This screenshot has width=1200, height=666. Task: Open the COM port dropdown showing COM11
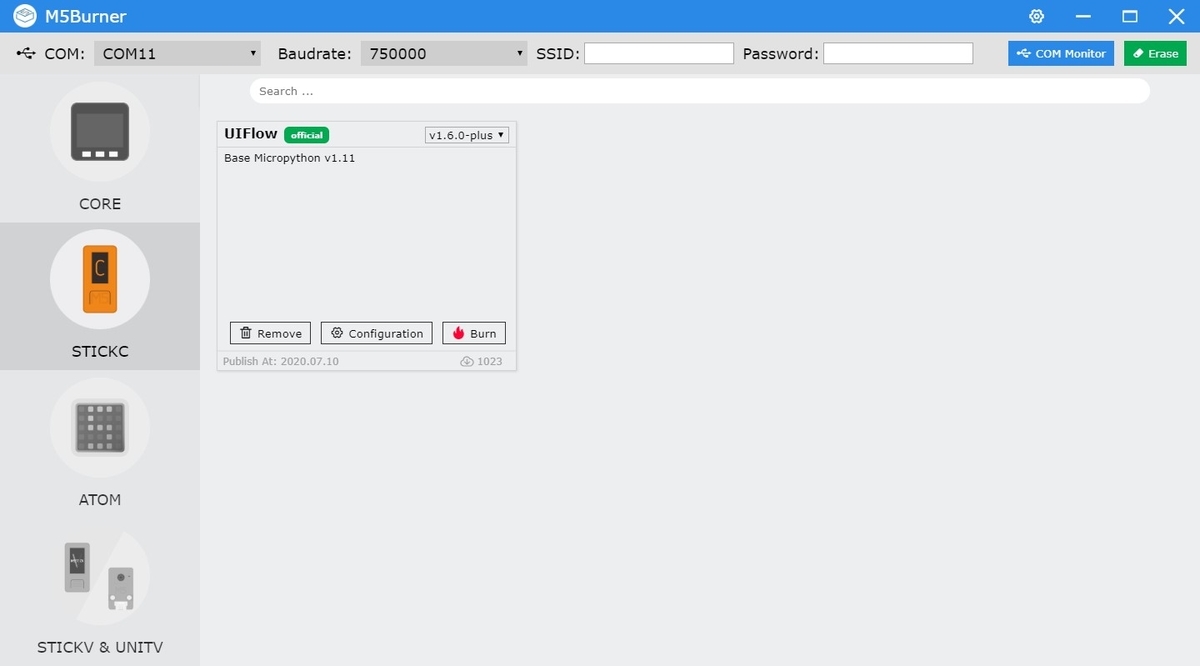pyautogui.click(x=178, y=53)
